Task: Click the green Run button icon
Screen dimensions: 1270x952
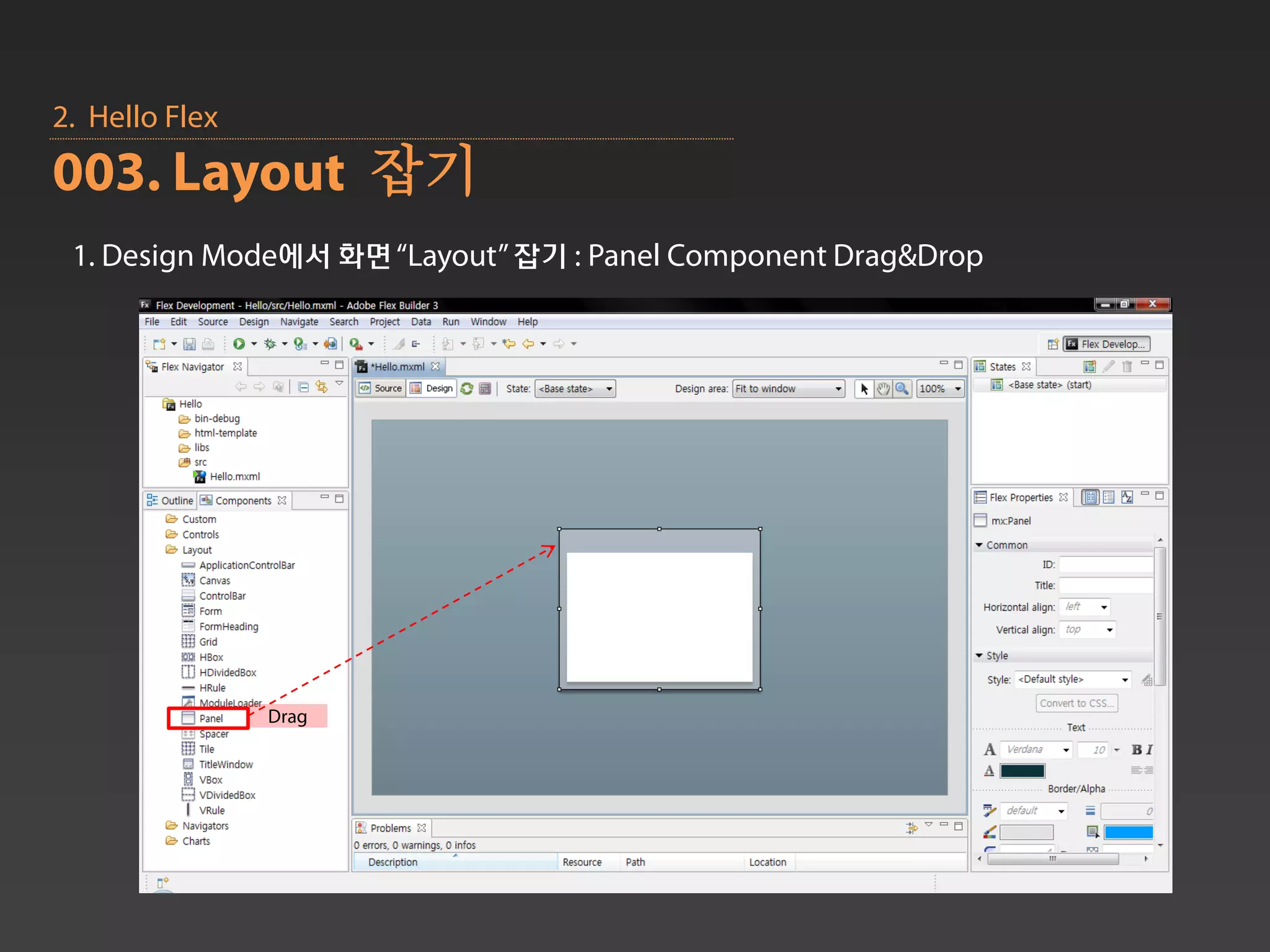Action: coord(239,344)
